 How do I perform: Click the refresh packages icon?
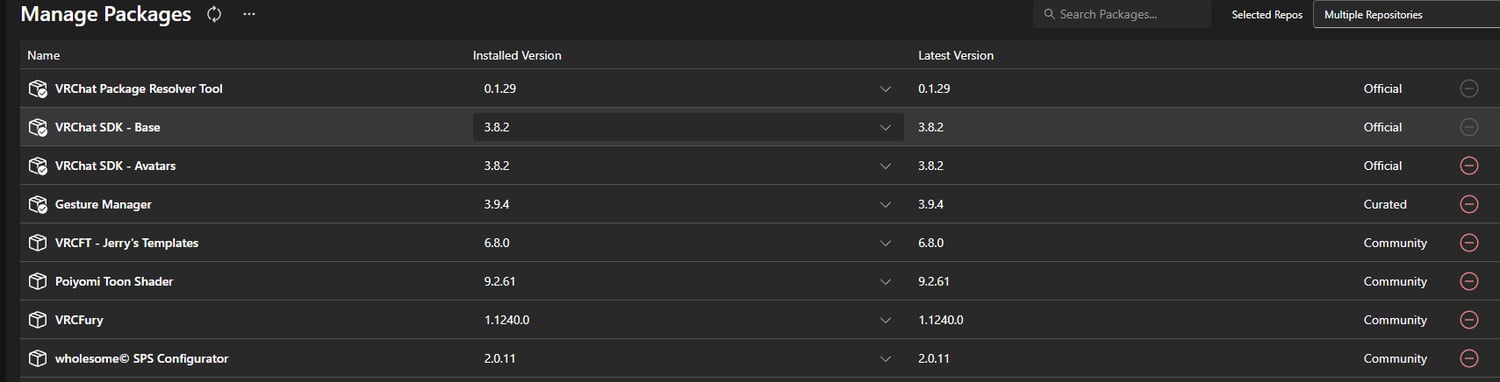[x=214, y=14]
